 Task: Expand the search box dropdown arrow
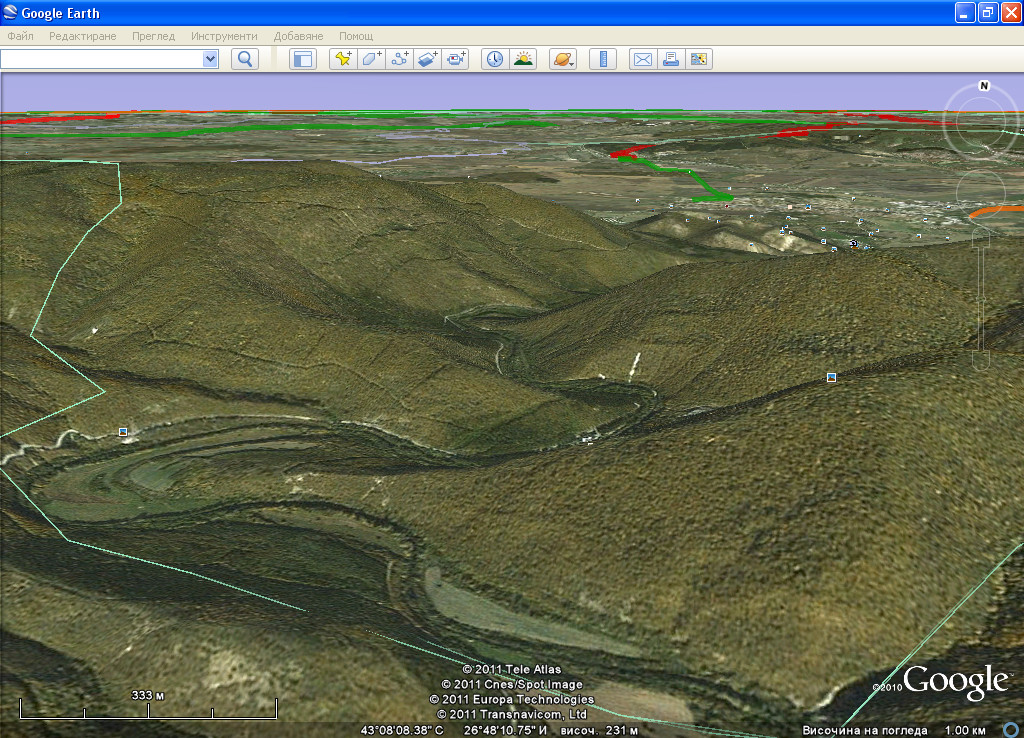click(210, 59)
